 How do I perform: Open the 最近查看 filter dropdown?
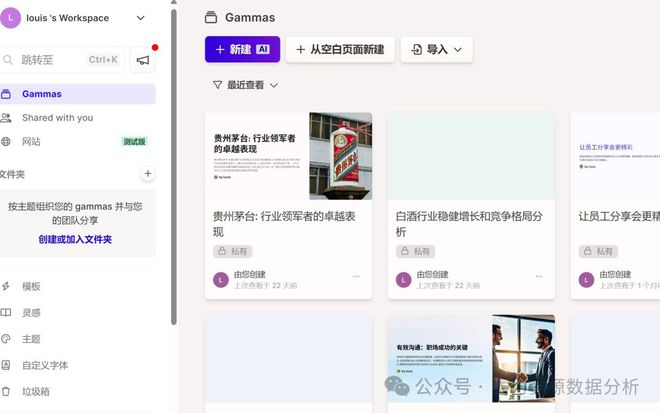pyautogui.click(x=246, y=85)
